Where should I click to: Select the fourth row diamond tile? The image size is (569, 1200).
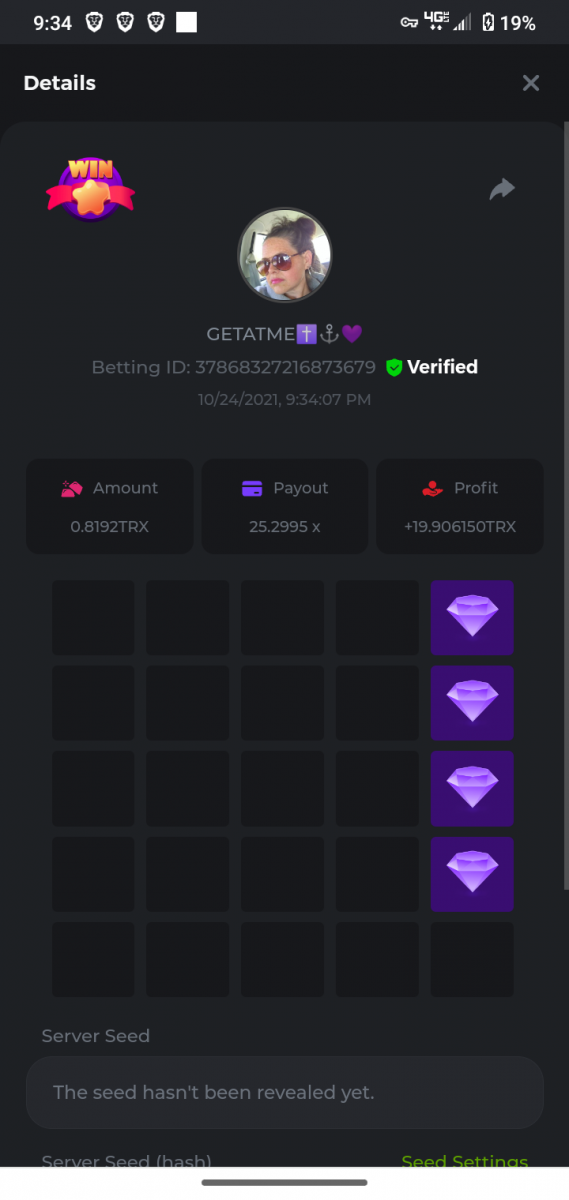click(x=472, y=874)
